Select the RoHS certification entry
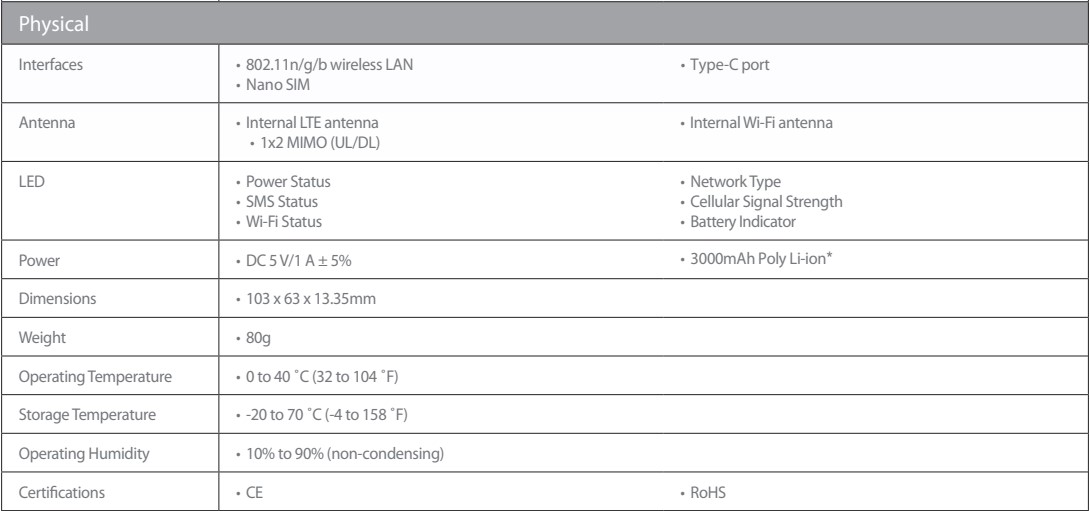The width and height of the screenshot is (1090, 511). tap(705, 492)
